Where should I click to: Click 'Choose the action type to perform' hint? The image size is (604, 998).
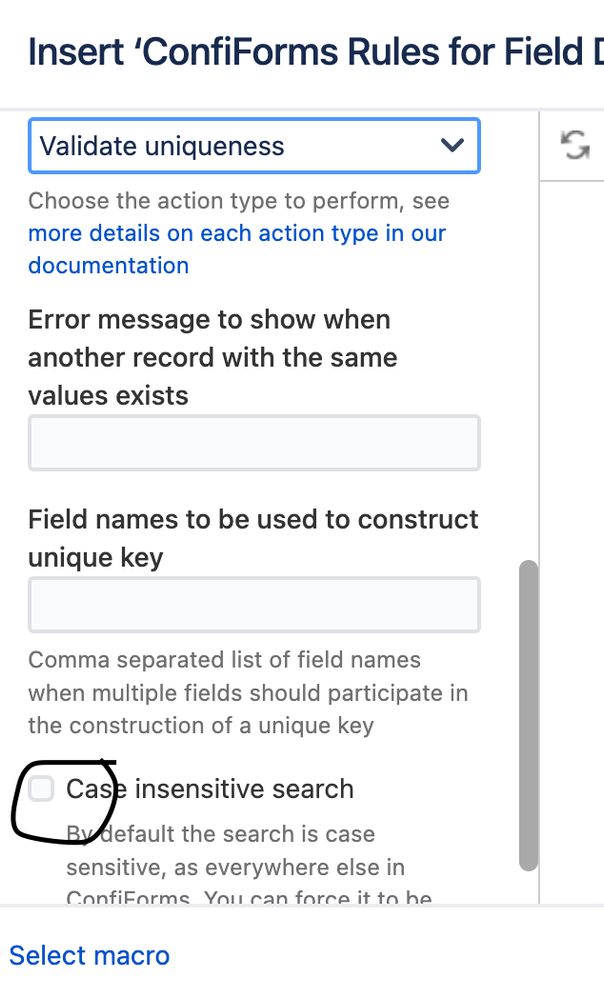tap(239, 200)
